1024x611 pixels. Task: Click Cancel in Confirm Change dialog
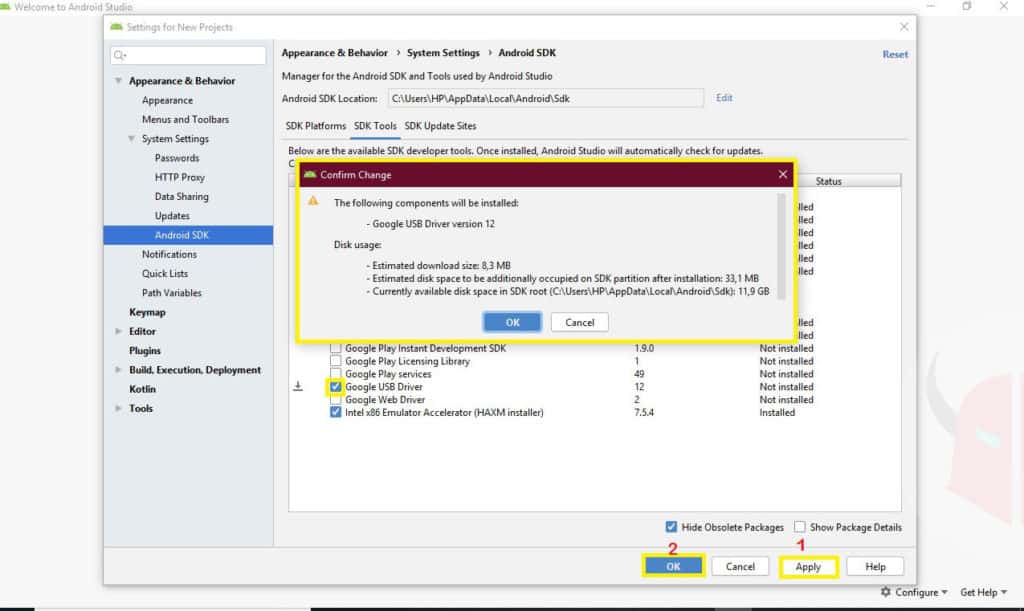click(x=579, y=322)
